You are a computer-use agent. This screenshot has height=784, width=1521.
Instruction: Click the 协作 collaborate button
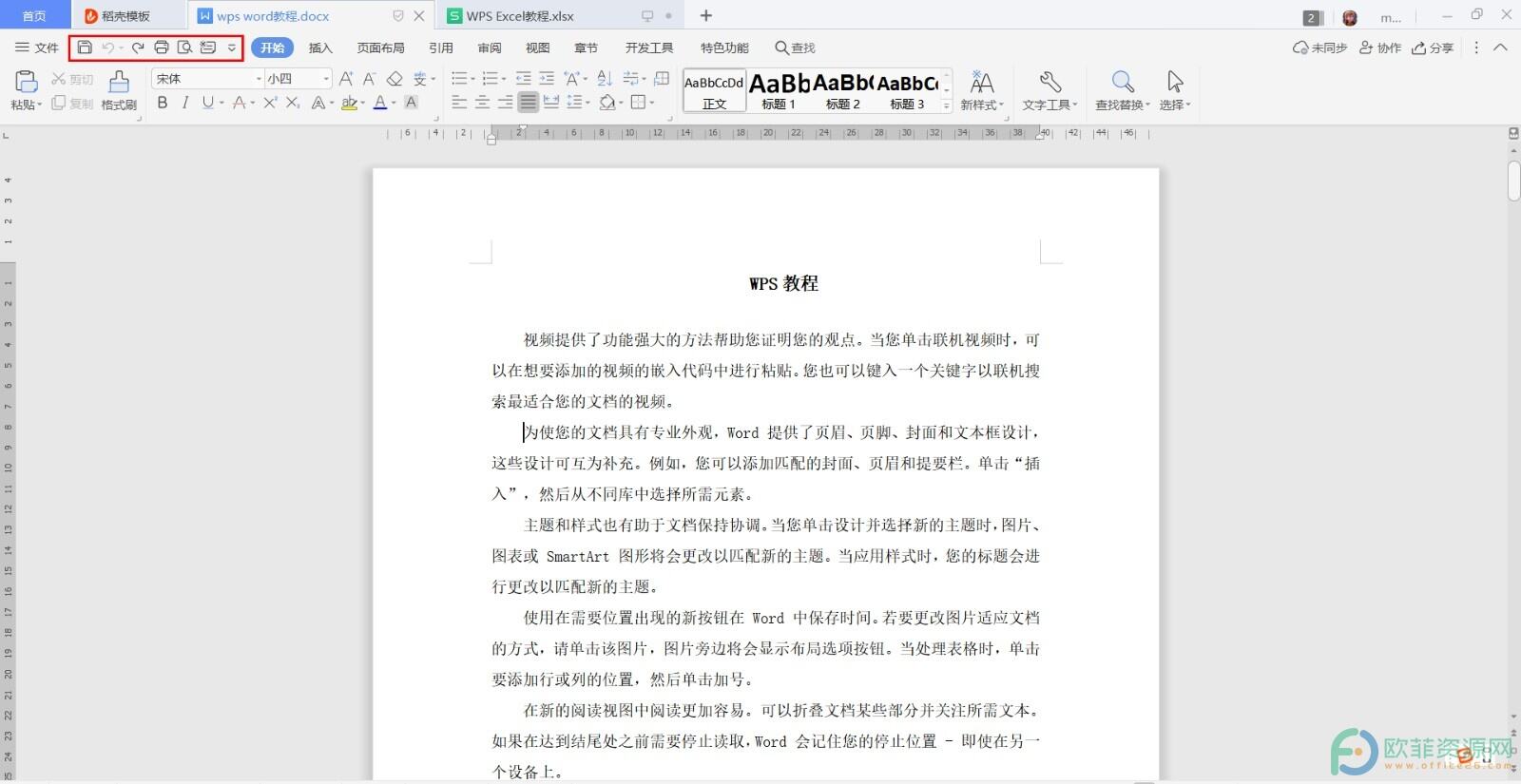[1380, 48]
